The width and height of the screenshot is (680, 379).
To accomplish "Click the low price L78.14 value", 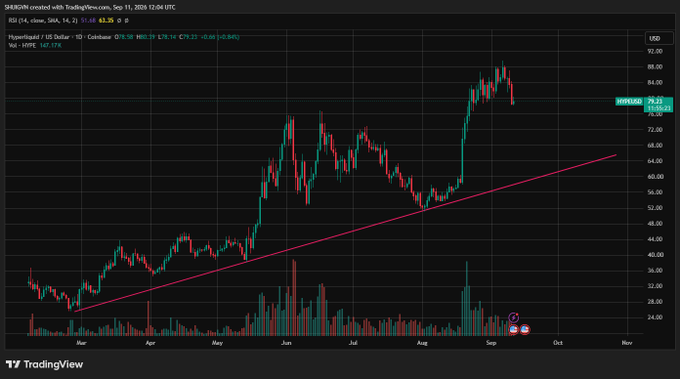I will (167, 37).
